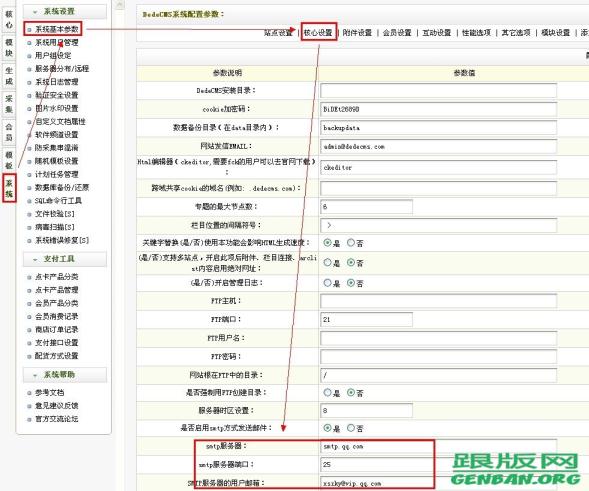Click the collapse arrow above the sidebar divider
Screen dimensions: 589x491
pyautogui.click(x=119, y=5)
